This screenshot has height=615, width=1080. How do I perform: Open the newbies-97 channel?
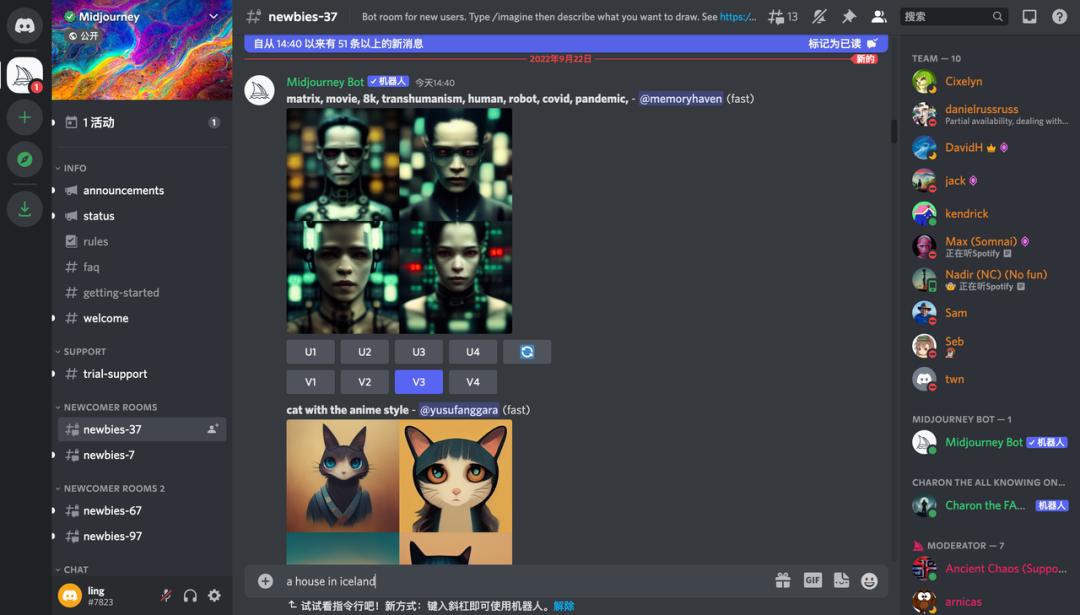point(142,536)
